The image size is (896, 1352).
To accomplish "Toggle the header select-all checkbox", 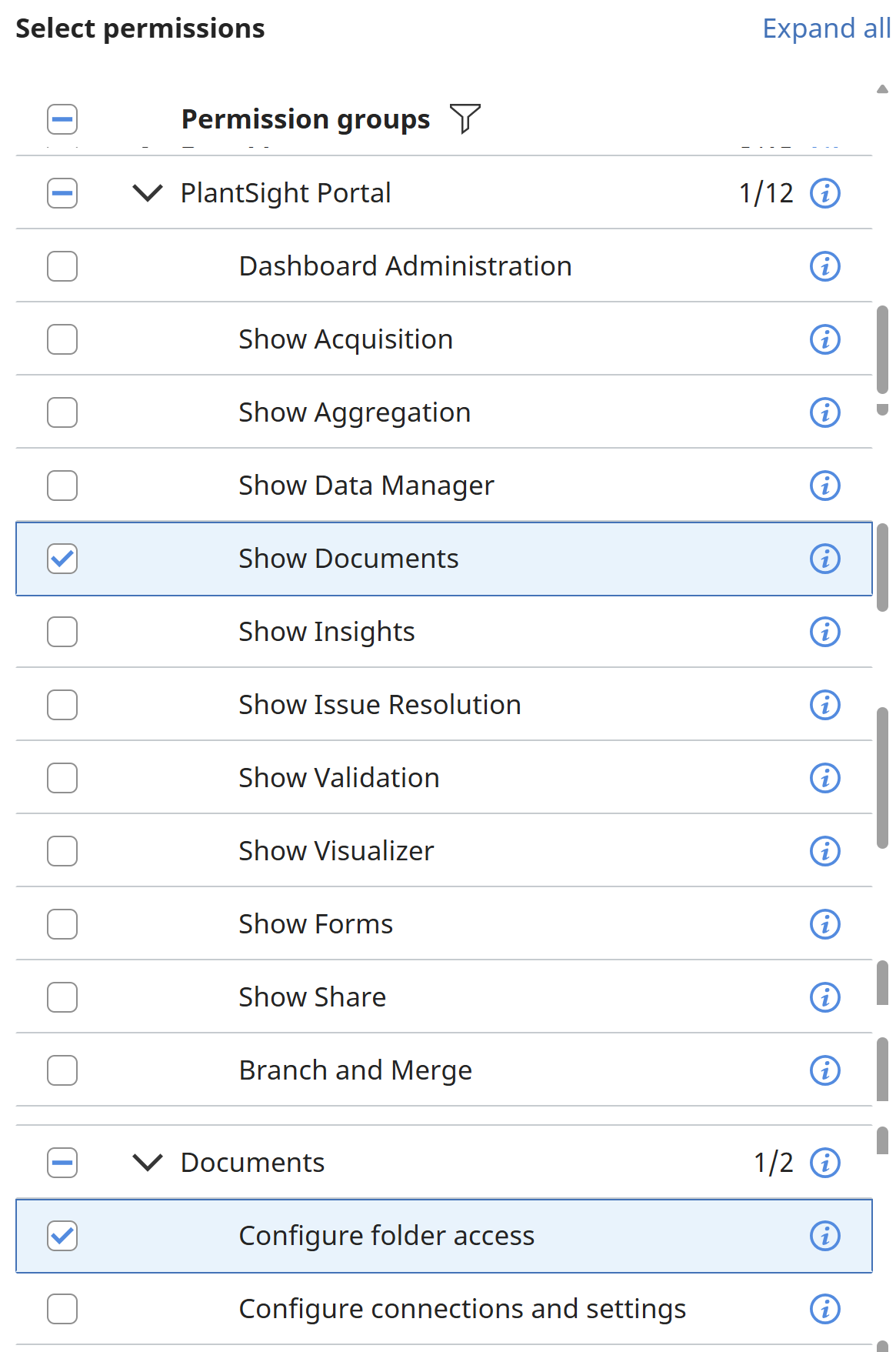I will tap(62, 119).
